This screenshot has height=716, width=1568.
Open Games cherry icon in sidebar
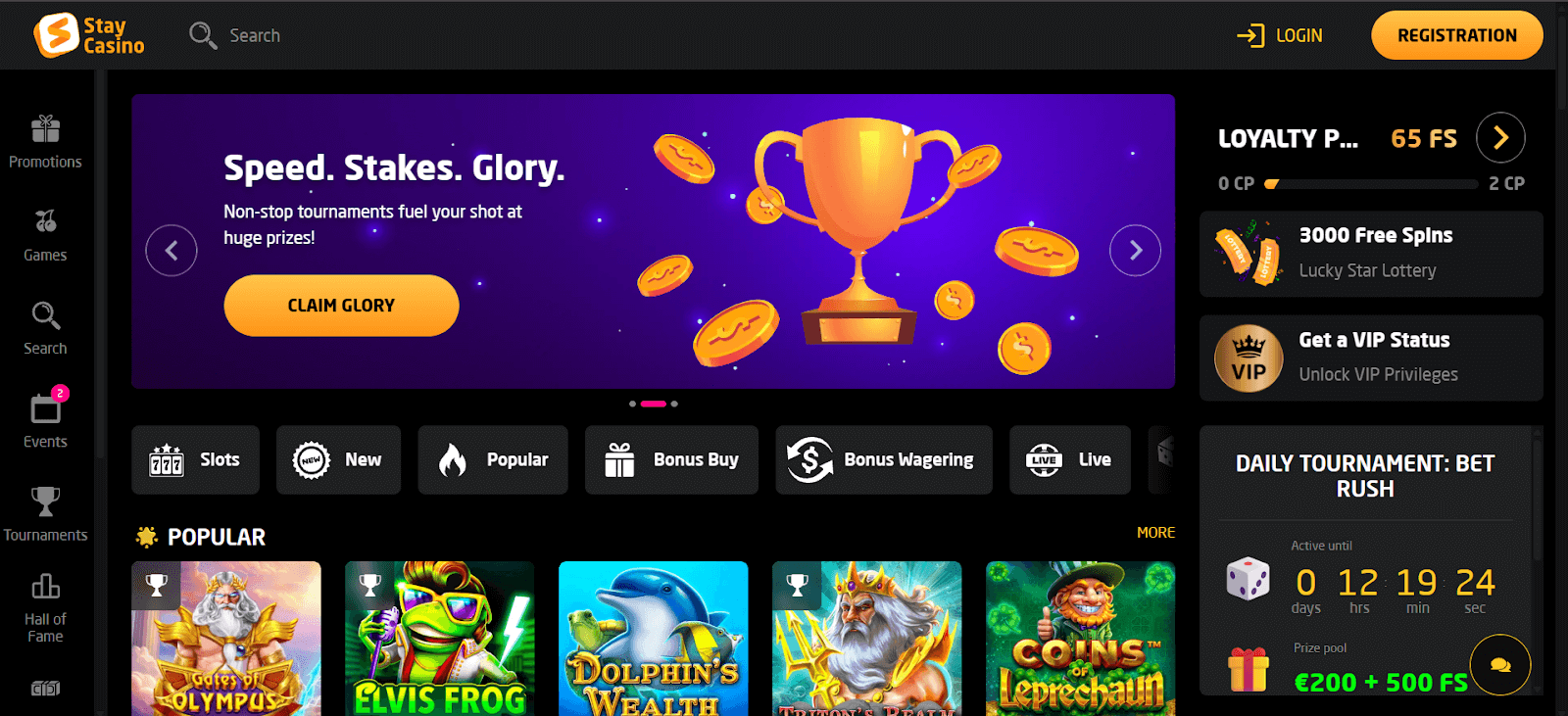pyautogui.click(x=46, y=221)
